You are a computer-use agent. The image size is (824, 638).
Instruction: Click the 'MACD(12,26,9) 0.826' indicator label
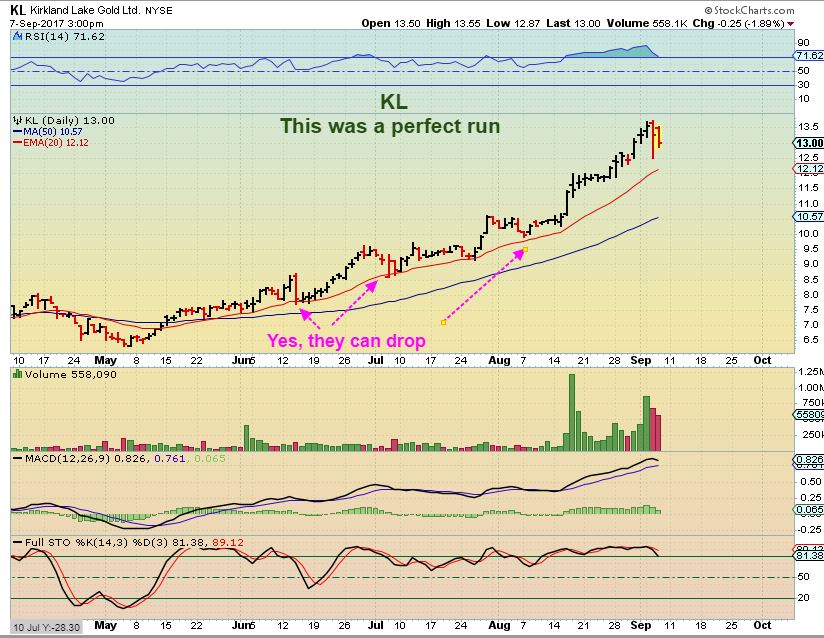pos(87,459)
